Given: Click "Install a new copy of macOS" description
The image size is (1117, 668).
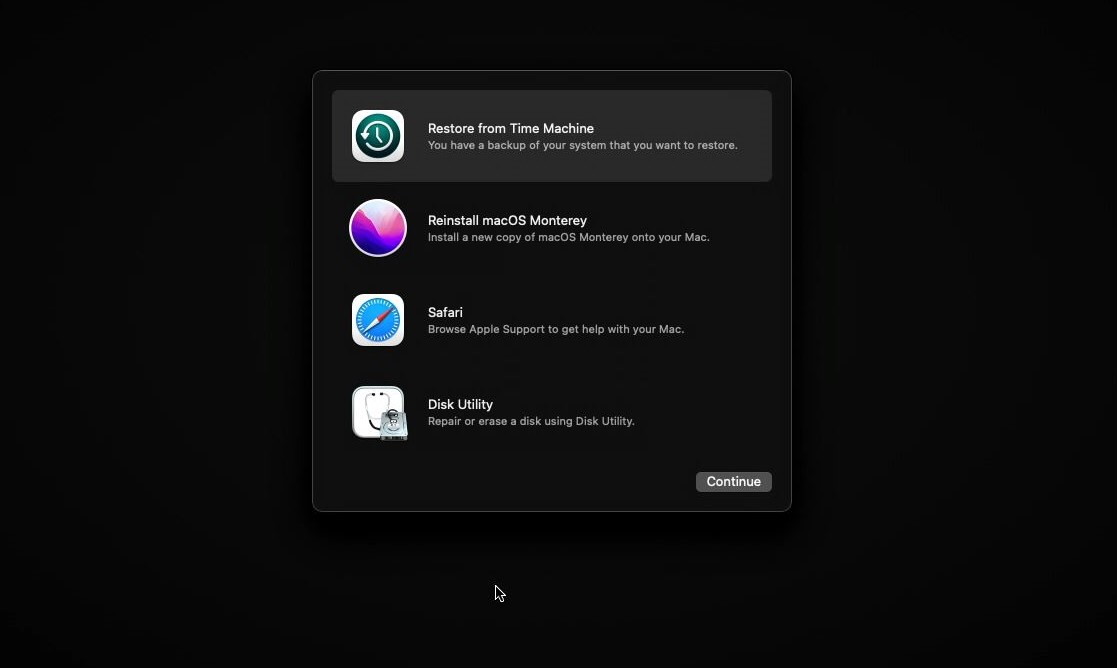Looking at the screenshot, I should point(568,238).
